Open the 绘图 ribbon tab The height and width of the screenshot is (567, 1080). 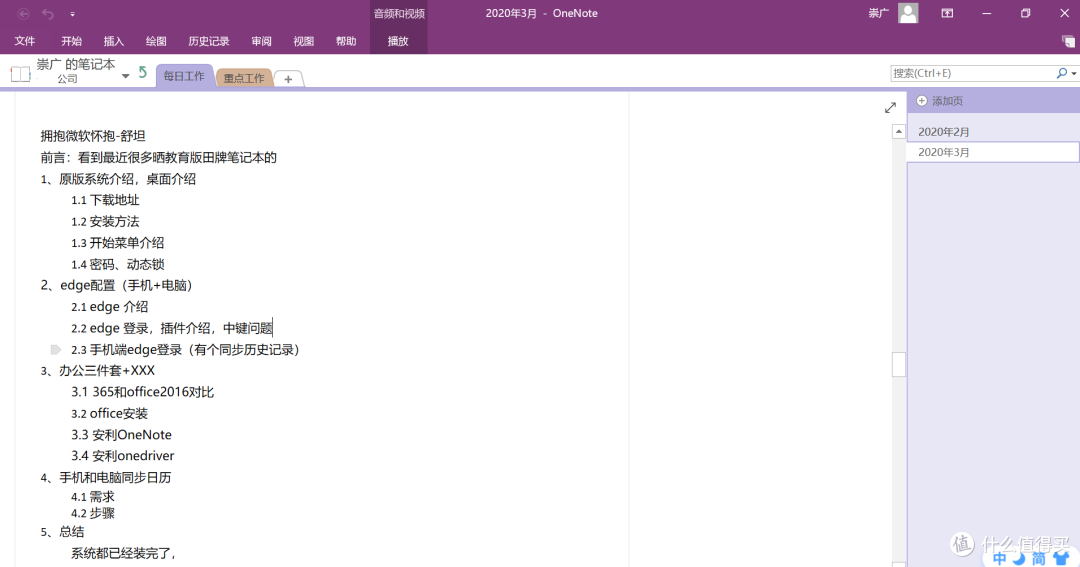pos(156,41)
